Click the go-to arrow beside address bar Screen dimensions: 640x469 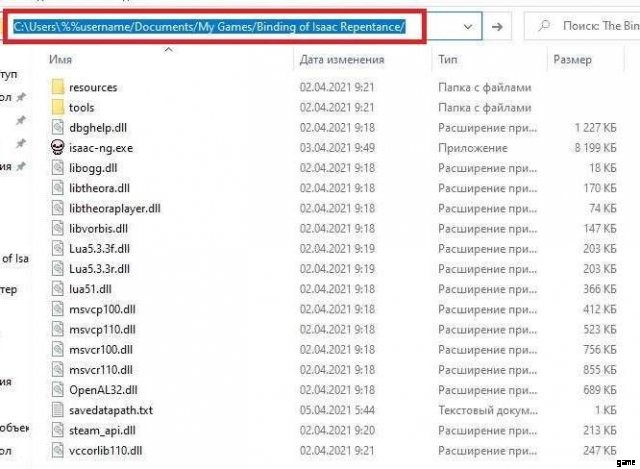coord(498,25)
